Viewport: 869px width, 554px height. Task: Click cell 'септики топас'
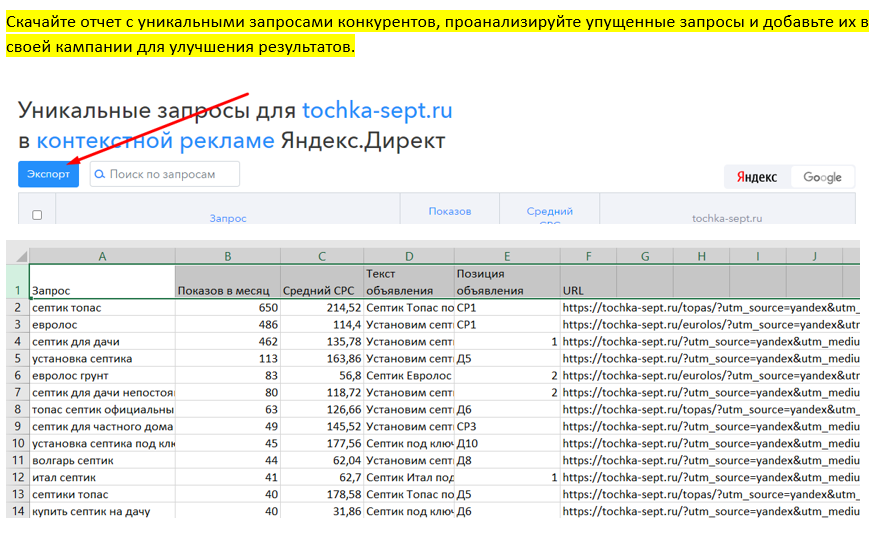[102, 494]
